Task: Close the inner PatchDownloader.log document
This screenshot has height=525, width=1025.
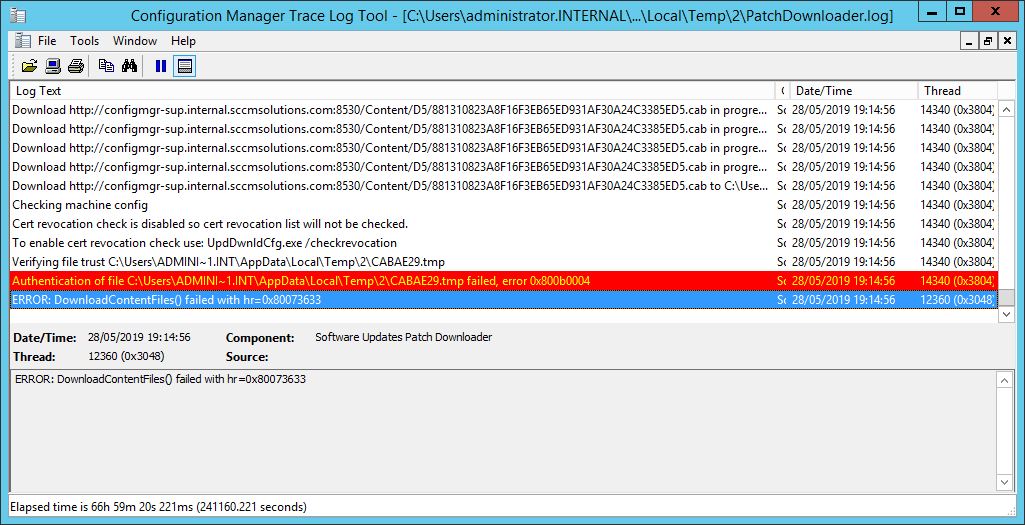Action: coord(1007,41)
